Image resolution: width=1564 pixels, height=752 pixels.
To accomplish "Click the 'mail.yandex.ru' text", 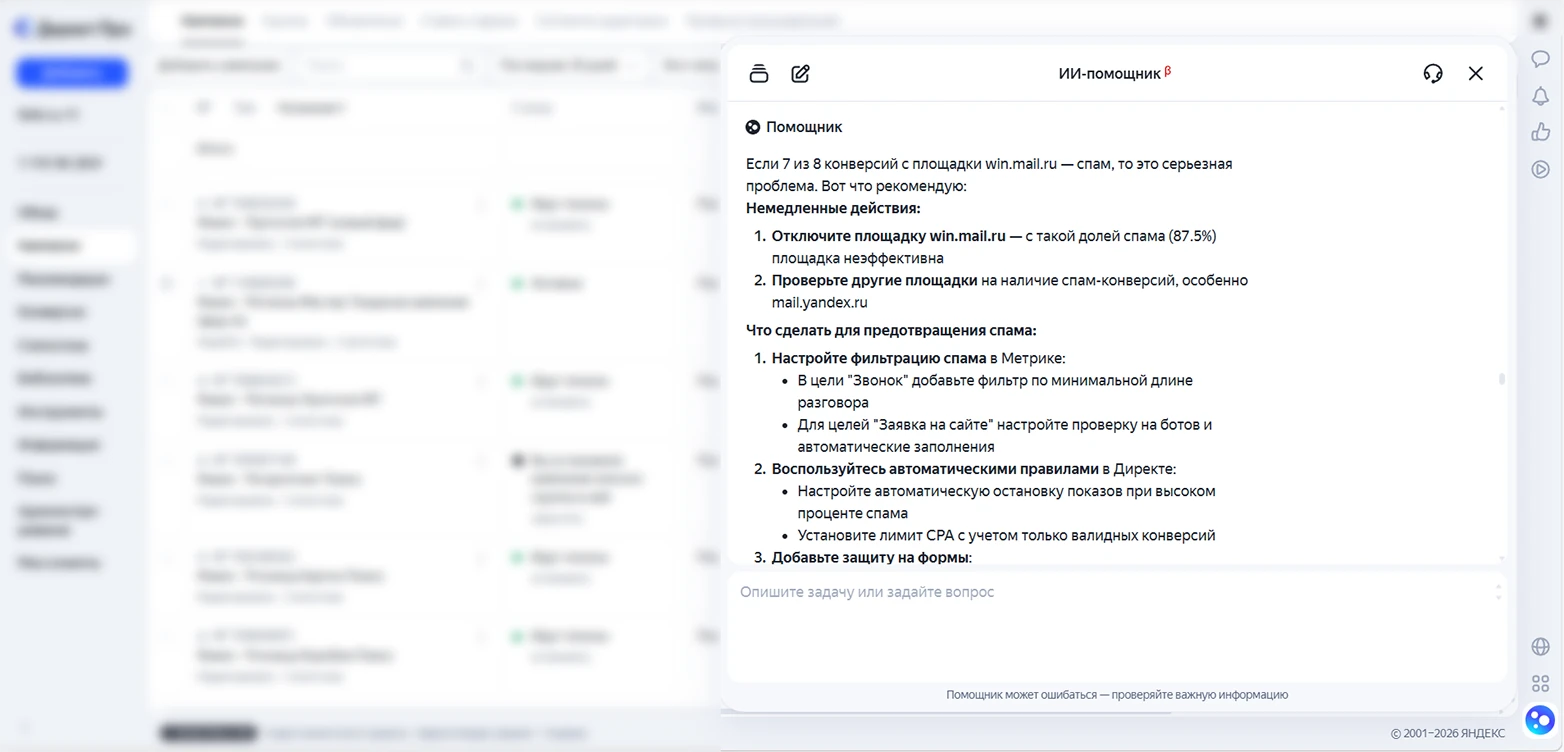I will pos(819,302).
